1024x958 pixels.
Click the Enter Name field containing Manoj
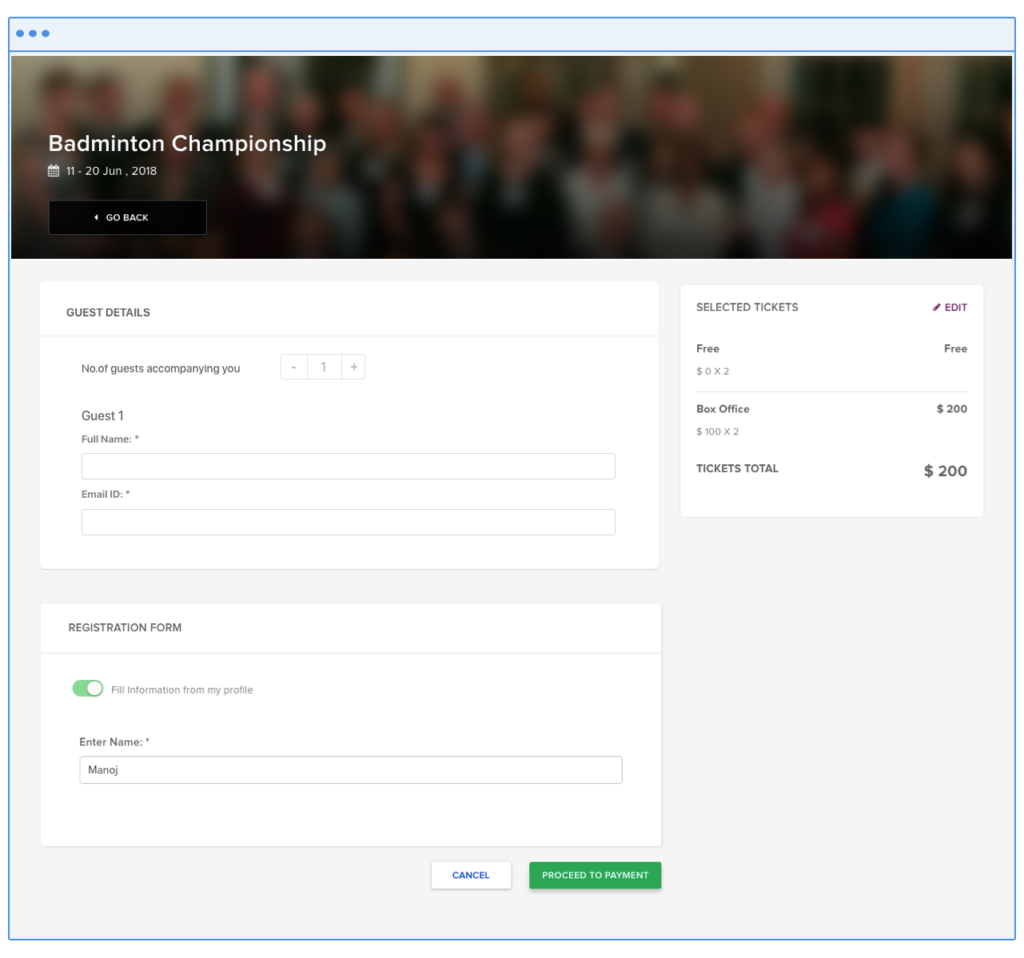(x=350, y=770)
